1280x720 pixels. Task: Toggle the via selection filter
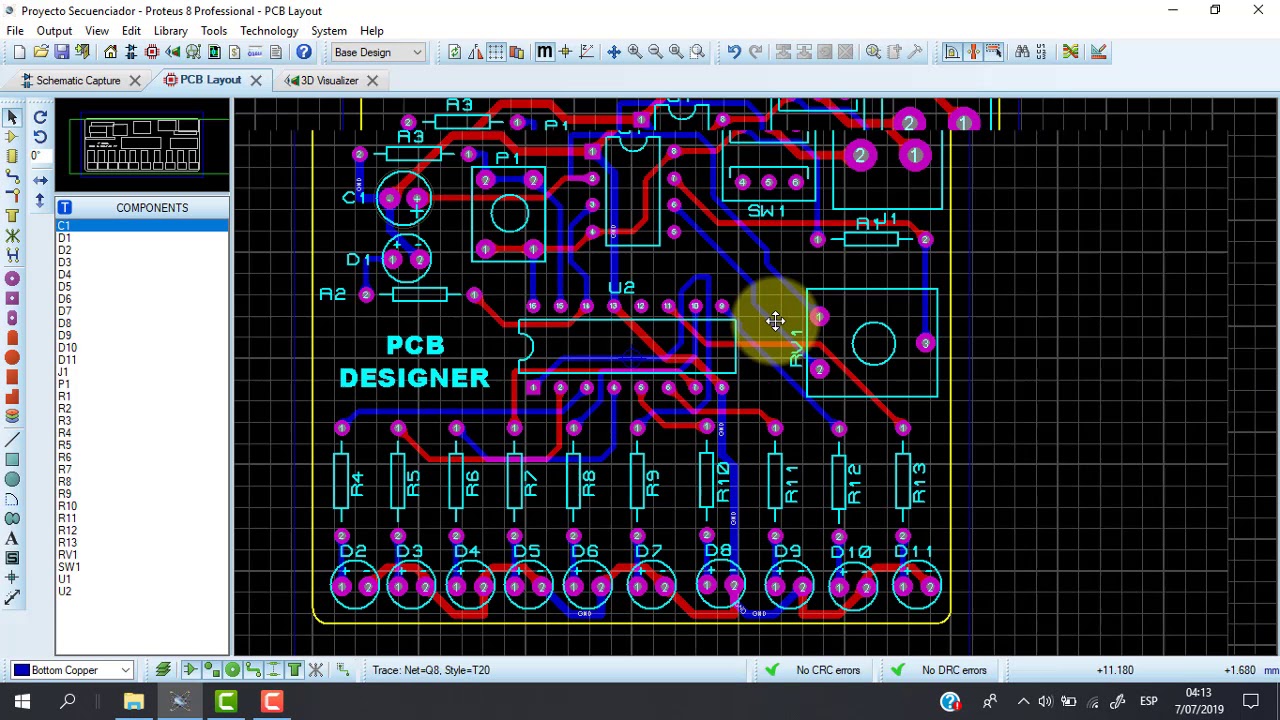tap(232, 670)
